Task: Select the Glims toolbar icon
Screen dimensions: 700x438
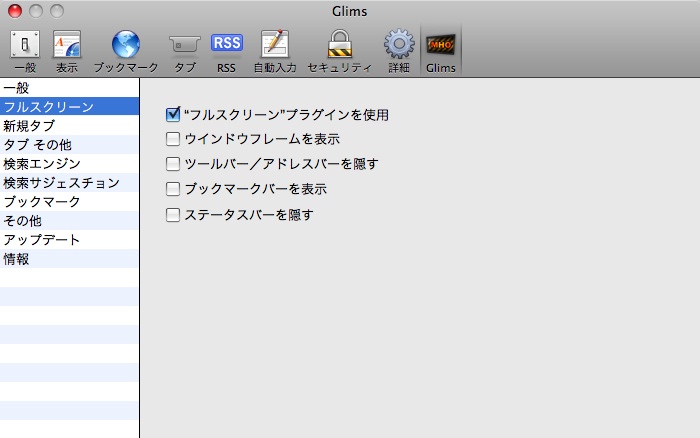Action: [441, 45]
